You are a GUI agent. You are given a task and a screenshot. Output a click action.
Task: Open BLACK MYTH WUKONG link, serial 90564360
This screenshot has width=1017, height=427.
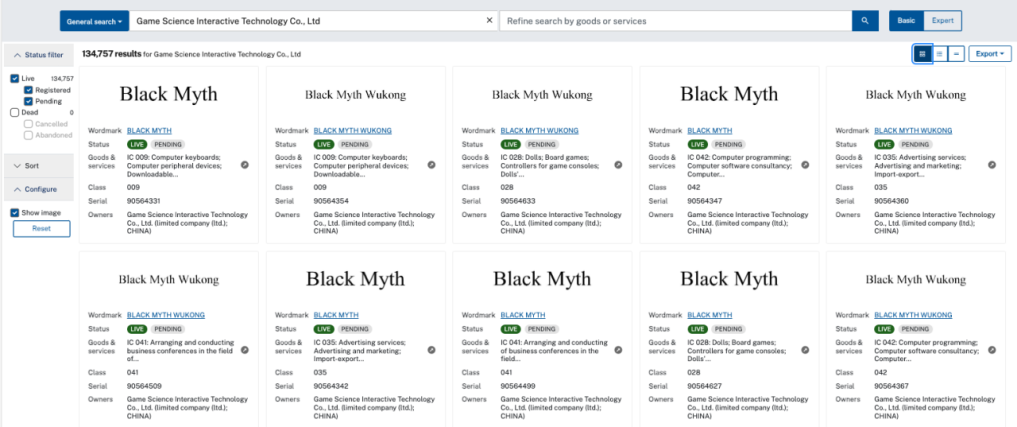[x=913, y=130]
